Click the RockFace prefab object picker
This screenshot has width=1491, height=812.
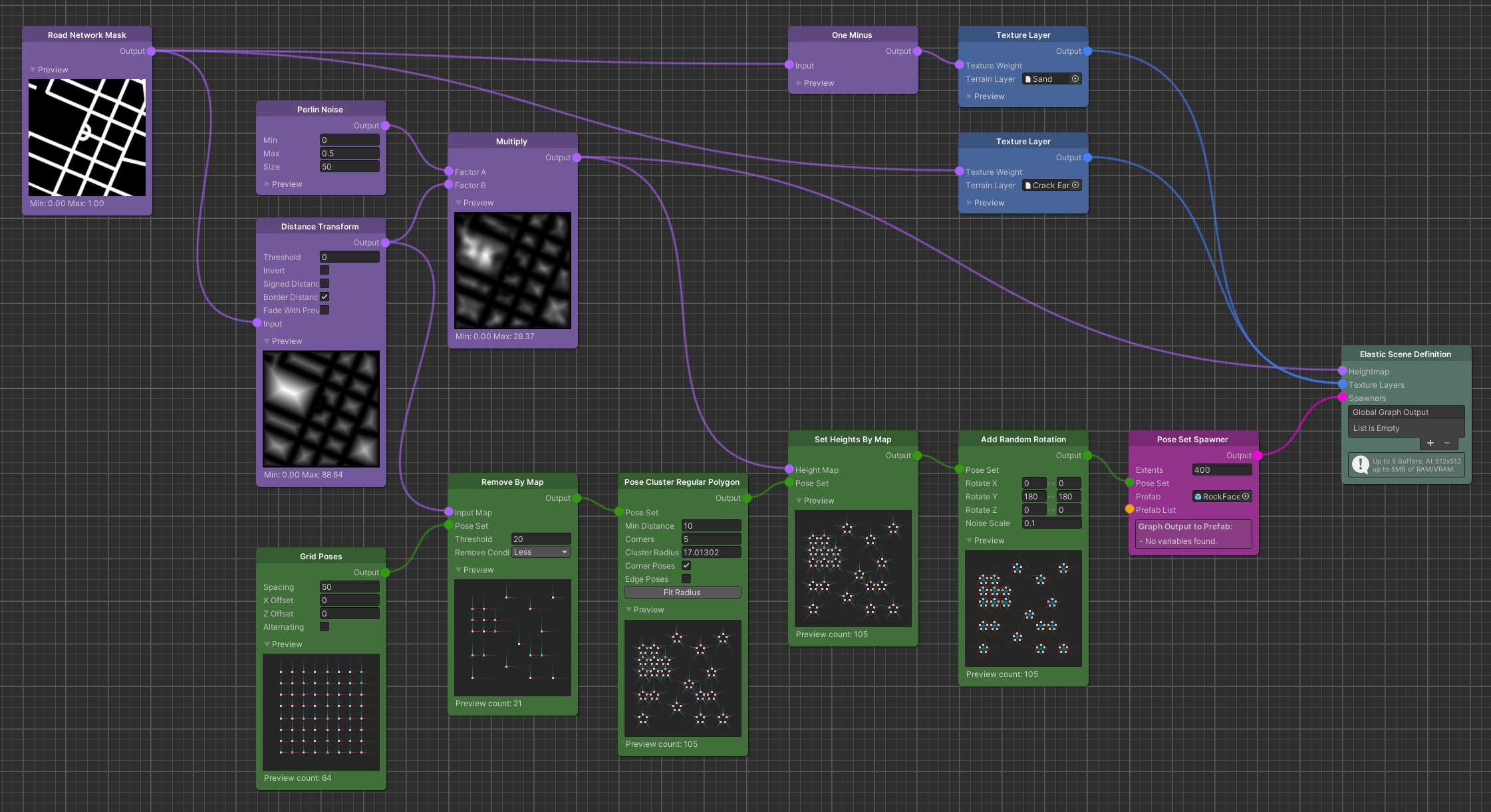pos(1246,496)
